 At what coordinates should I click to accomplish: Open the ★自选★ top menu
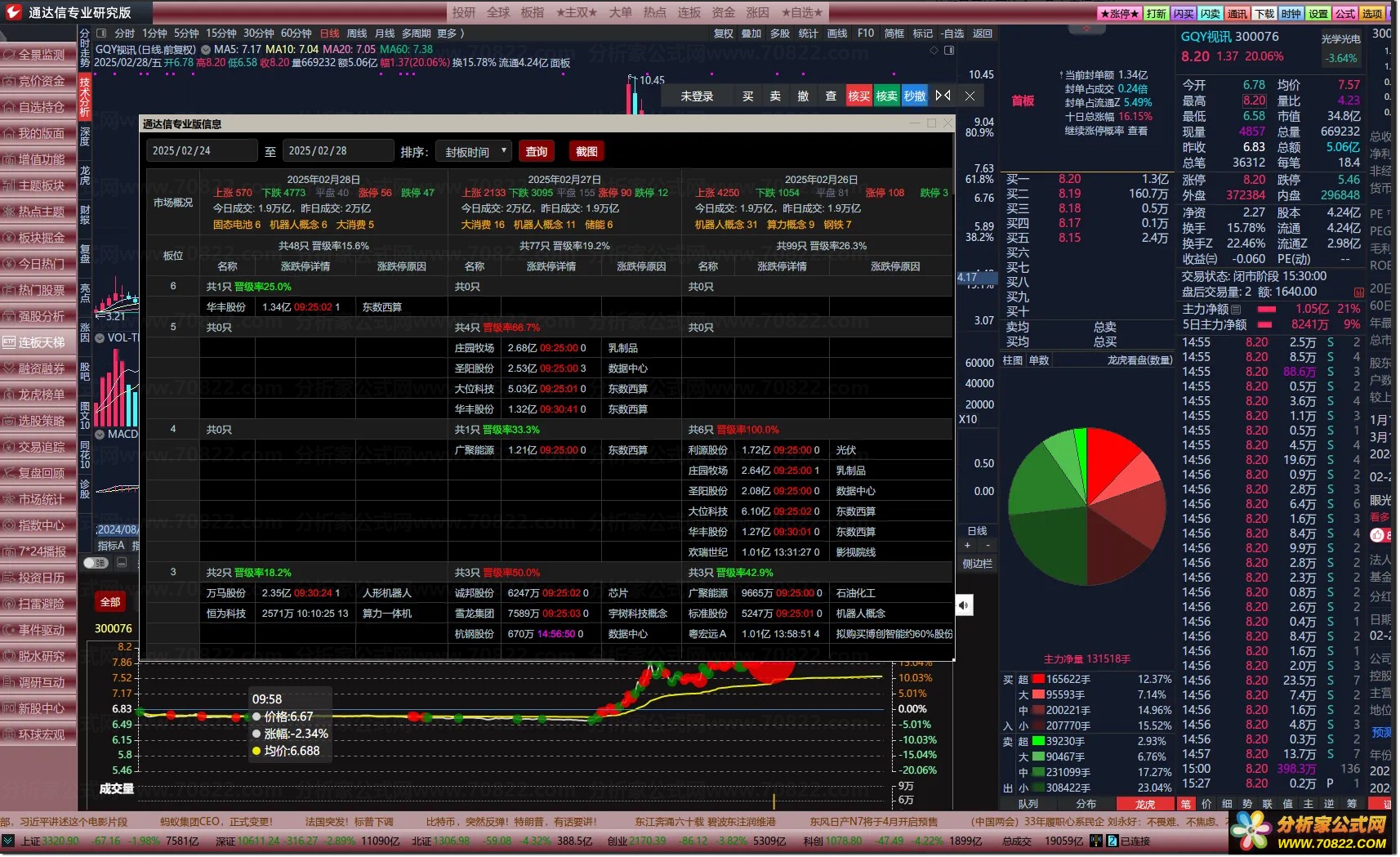[802, 12]
